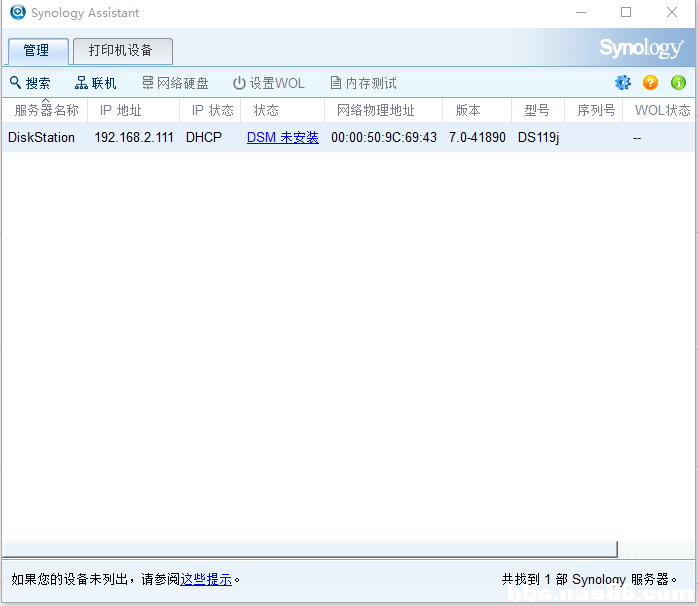Minimize the Synology Assistant window
This screenshot has width=698, height=606.
tap(581, 12)
